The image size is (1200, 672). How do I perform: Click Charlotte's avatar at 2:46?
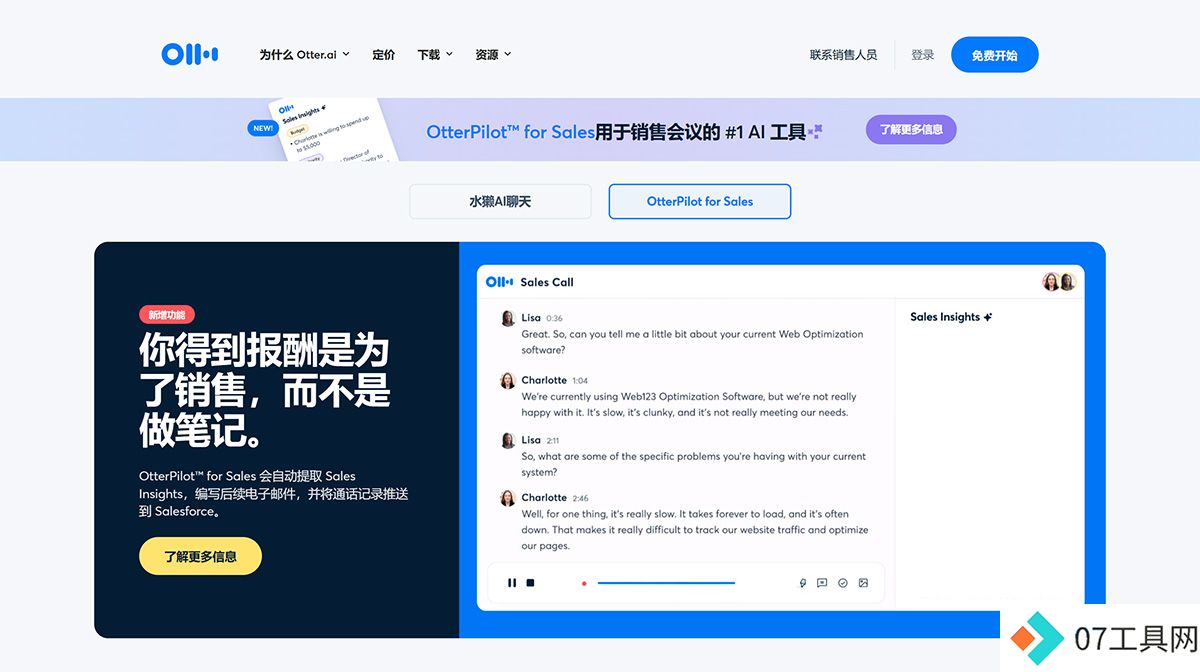[x=507, y=497]
